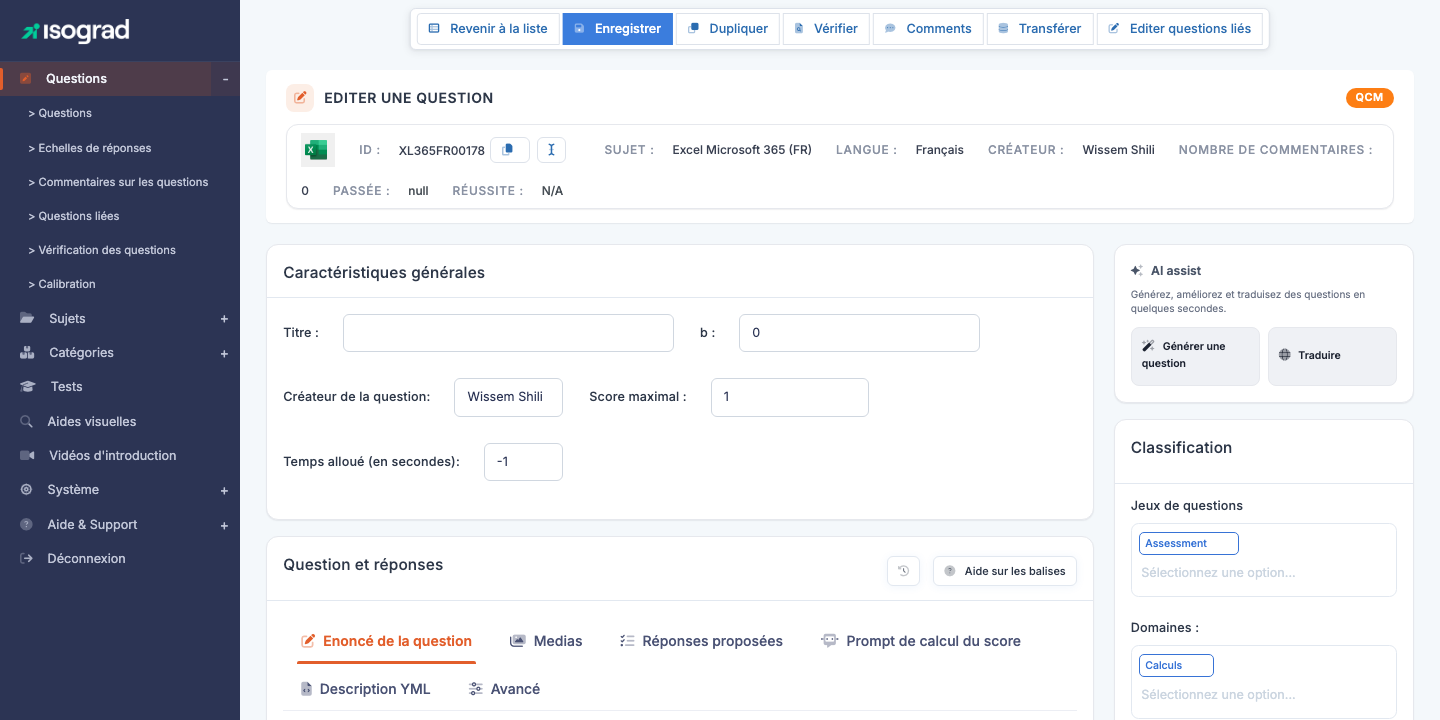Open Créateur de la question dropdown

[508, 397]
